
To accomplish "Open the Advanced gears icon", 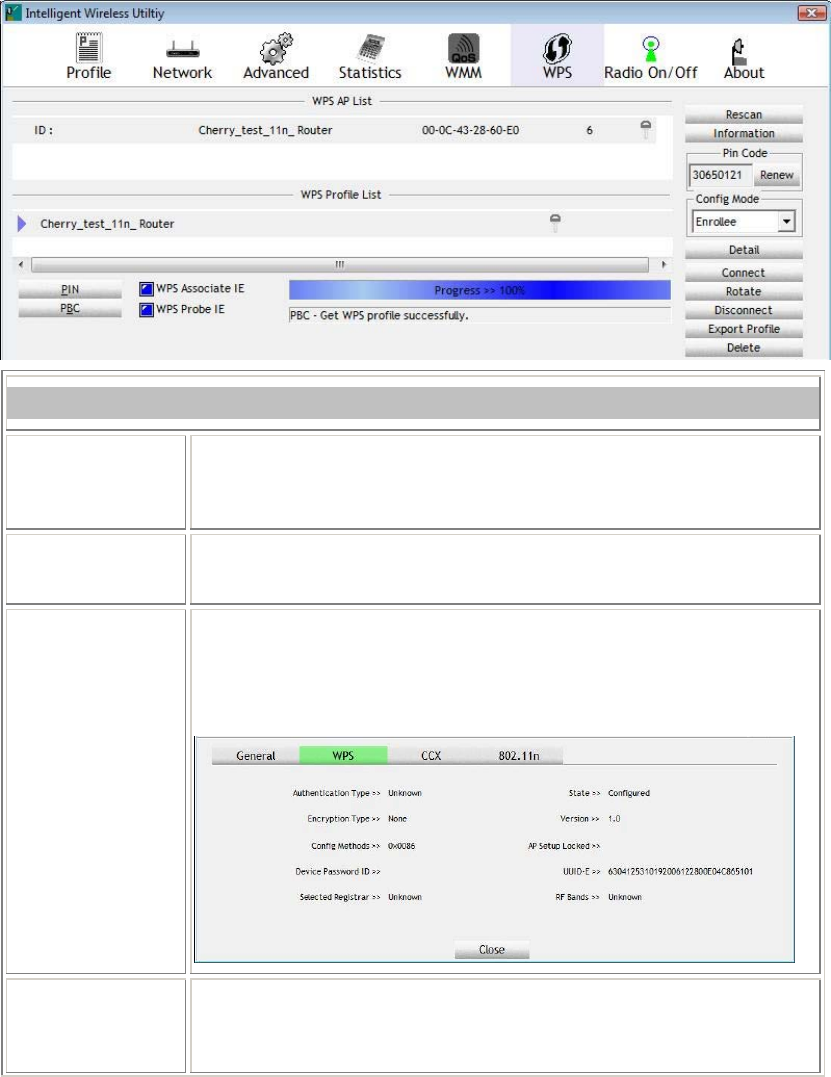I will click(276, 56).
